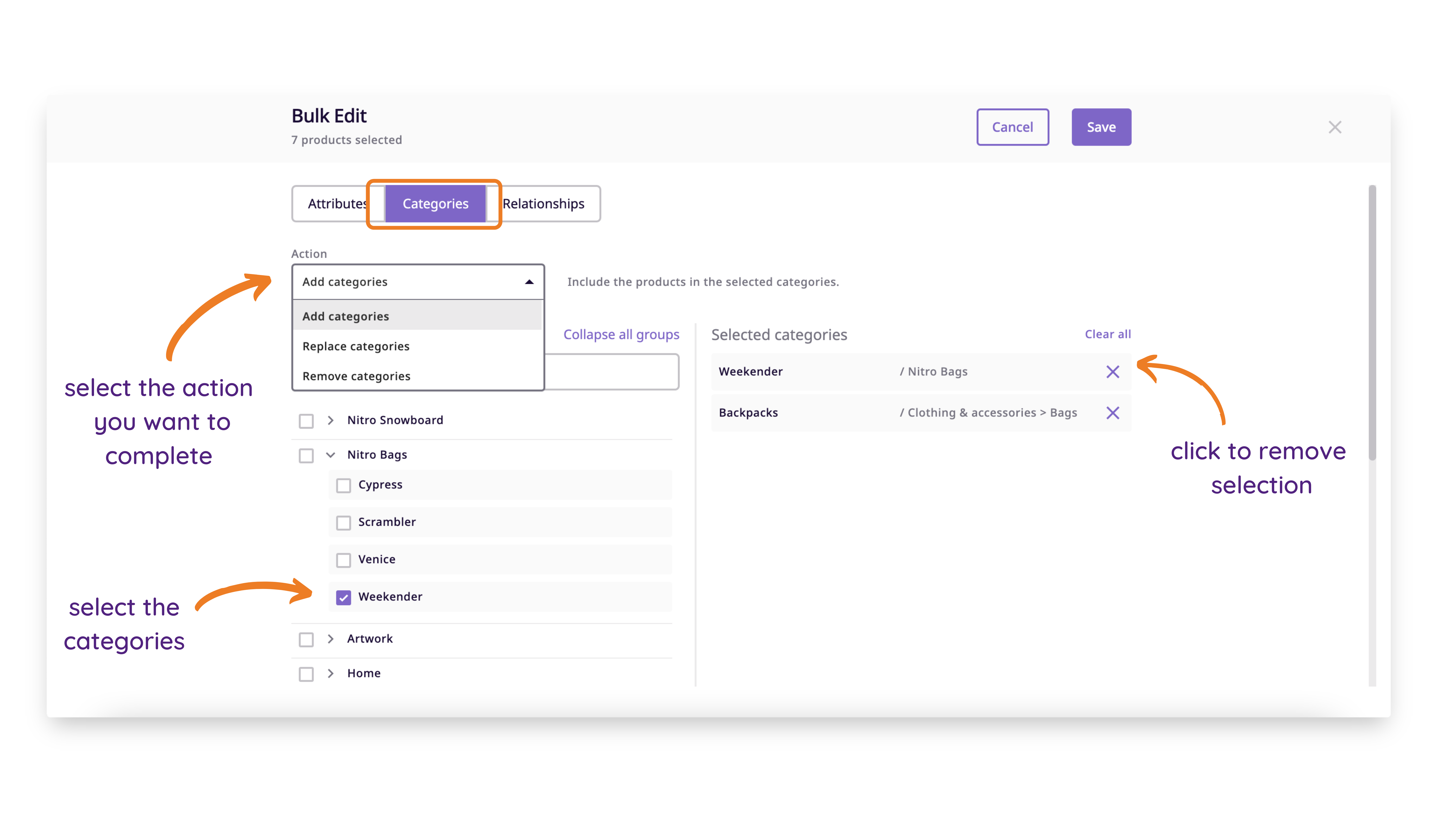Tick the Nitro Bags checkbox

click(306, 456)
